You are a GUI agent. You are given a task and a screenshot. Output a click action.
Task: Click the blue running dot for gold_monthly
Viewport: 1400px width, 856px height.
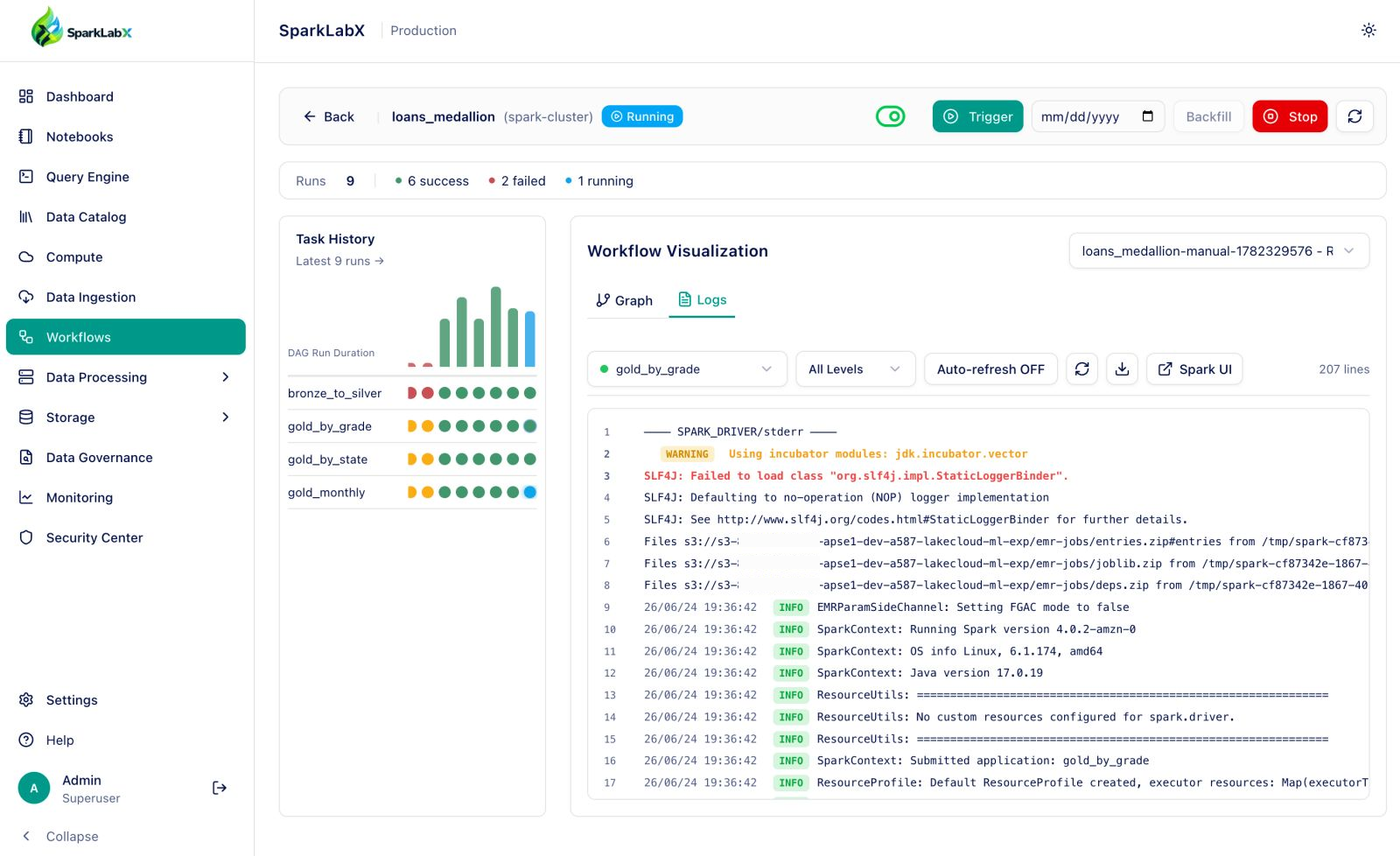[x=529, y=492]
